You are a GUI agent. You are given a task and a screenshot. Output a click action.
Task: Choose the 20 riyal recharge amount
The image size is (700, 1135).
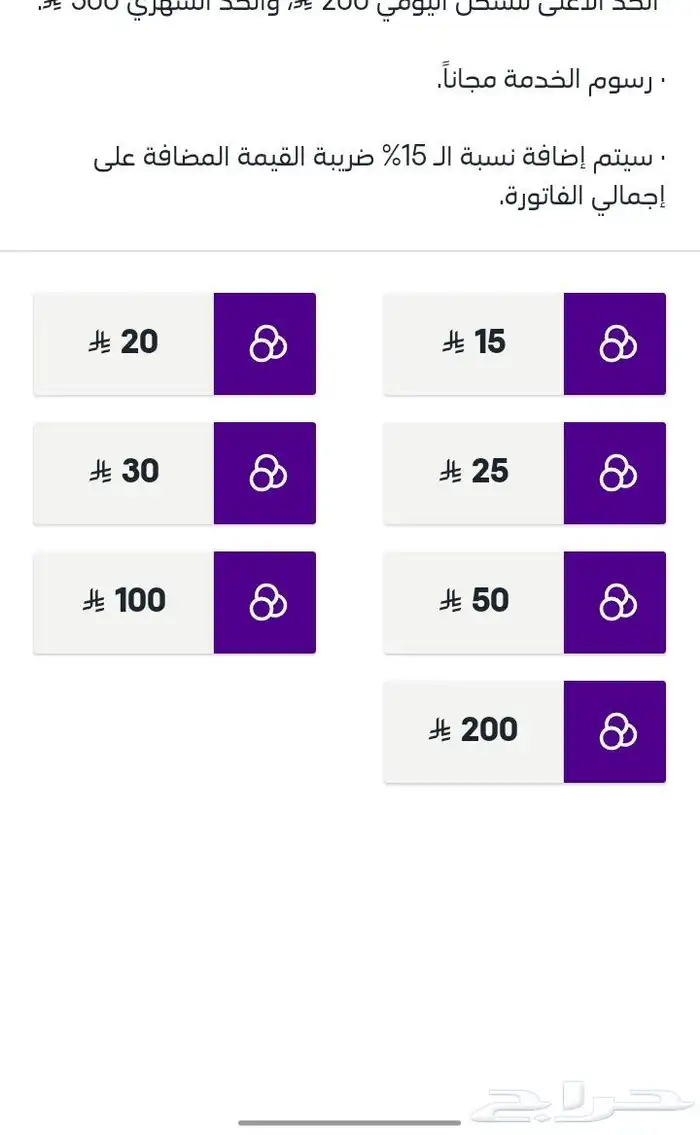pyautogui.click(x=124, y=343)
